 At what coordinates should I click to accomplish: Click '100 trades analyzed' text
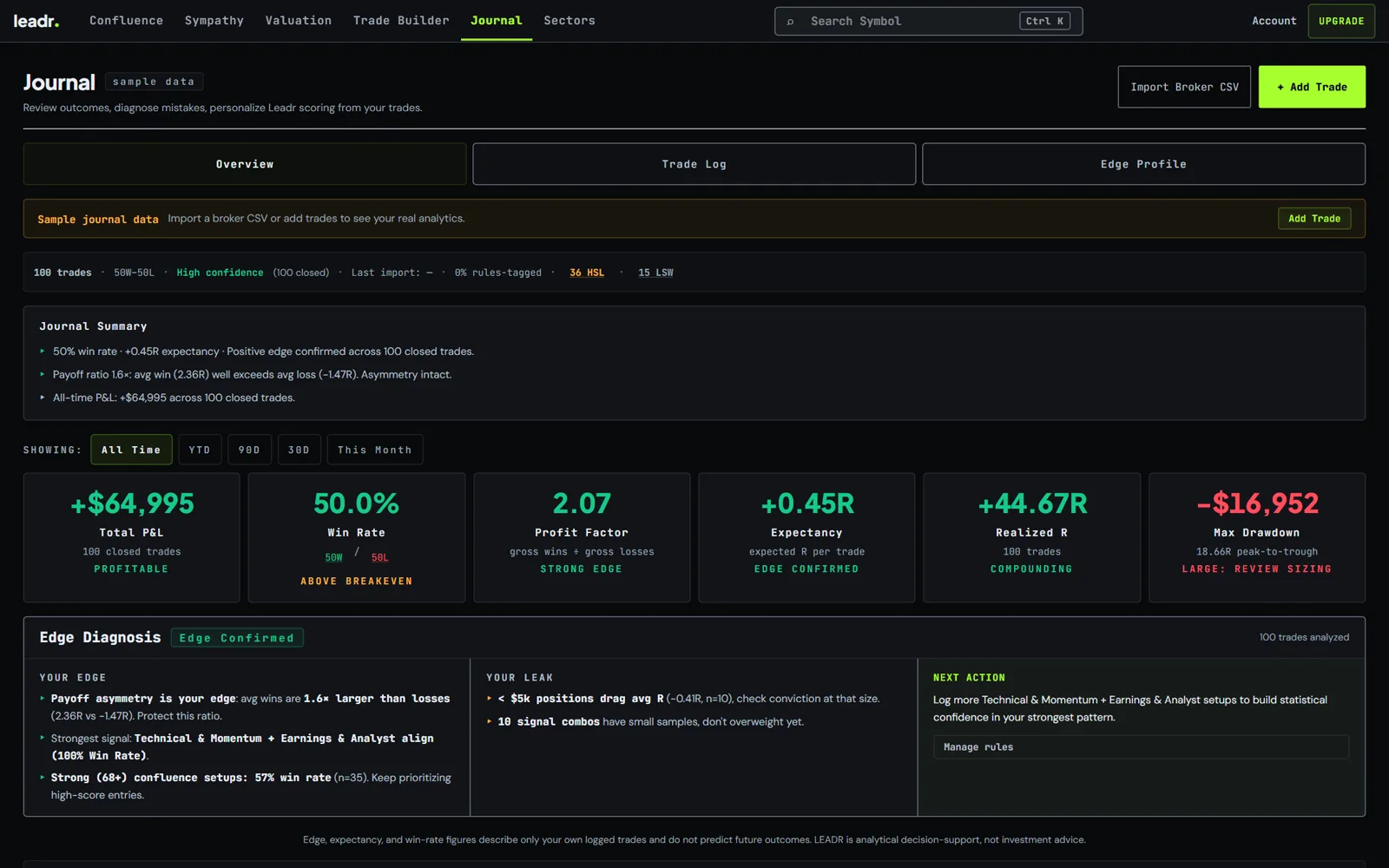pyautogui.click(x=1304, y=637)
